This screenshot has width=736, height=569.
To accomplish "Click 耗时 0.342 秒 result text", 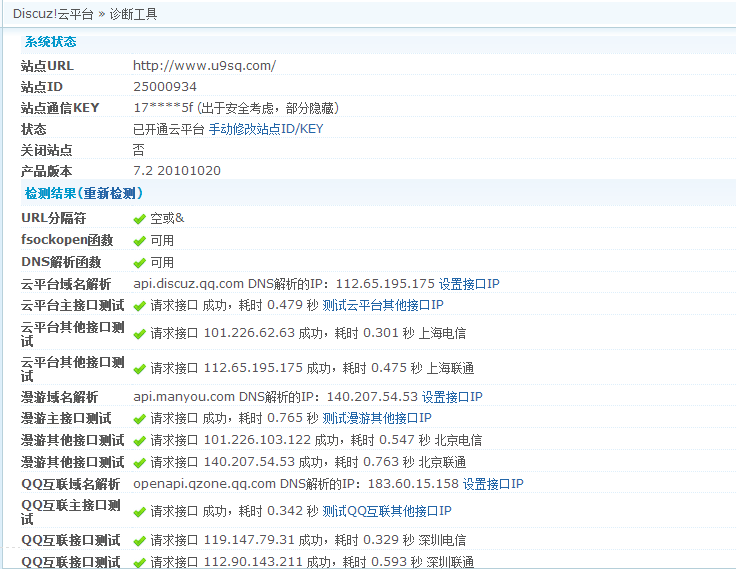I will point(279,511).
